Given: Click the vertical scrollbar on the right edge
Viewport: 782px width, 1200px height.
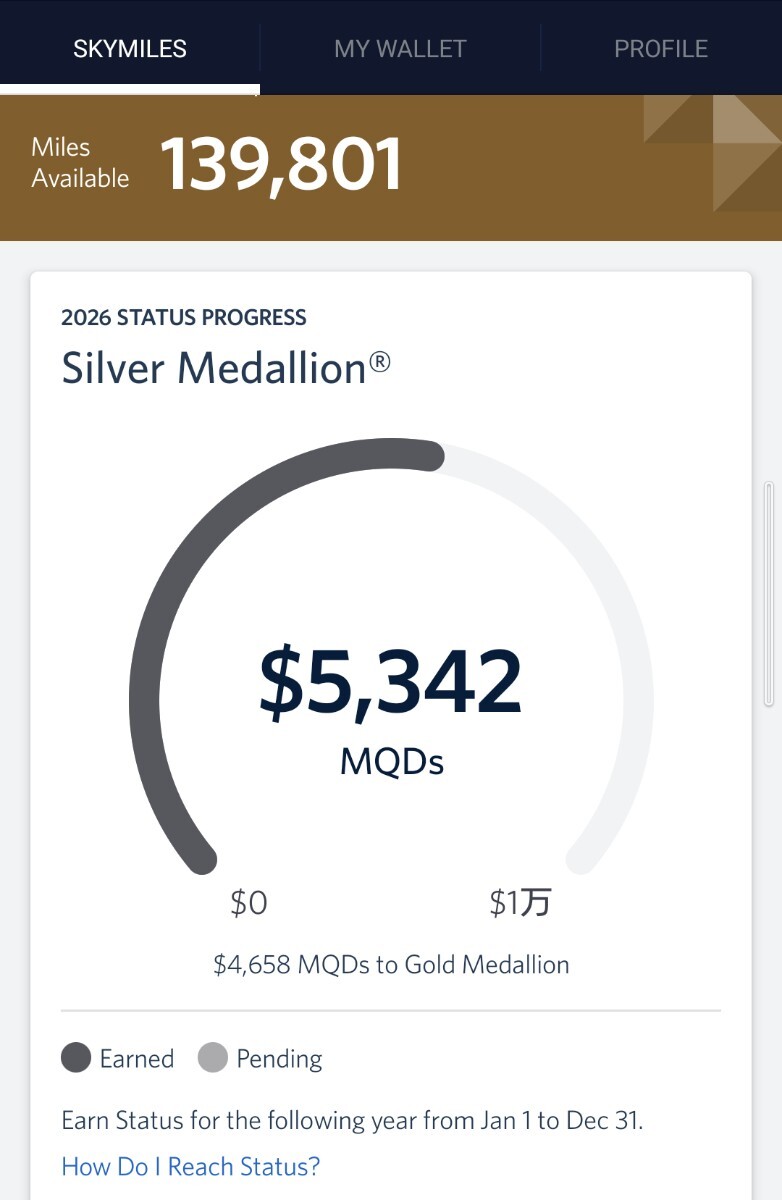Looking at the screenshot, I should click(769, 595).
